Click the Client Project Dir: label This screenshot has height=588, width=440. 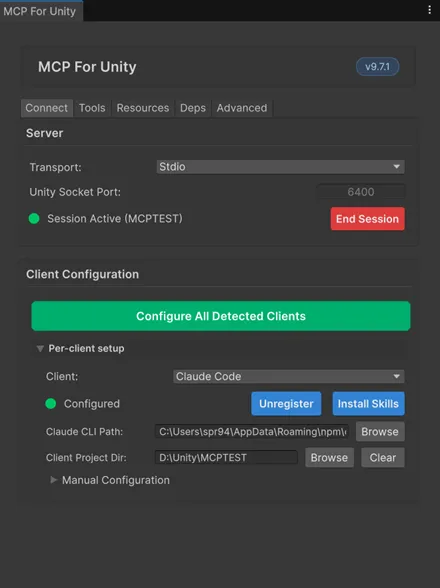click(86, 458)
